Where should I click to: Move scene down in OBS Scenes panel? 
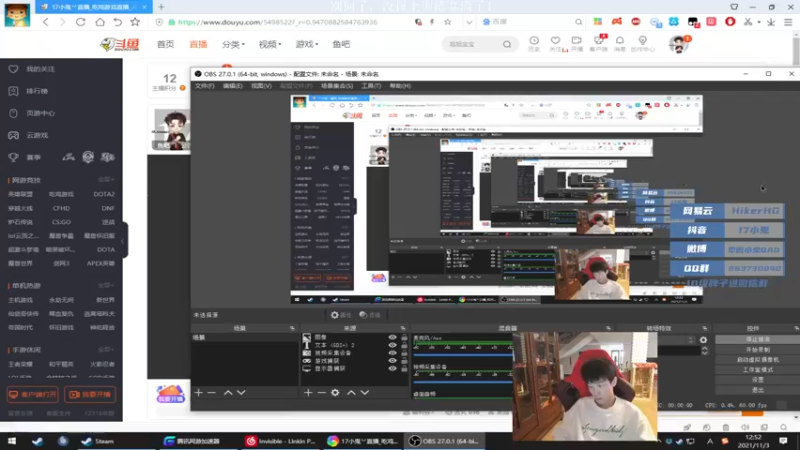point(241,392)
